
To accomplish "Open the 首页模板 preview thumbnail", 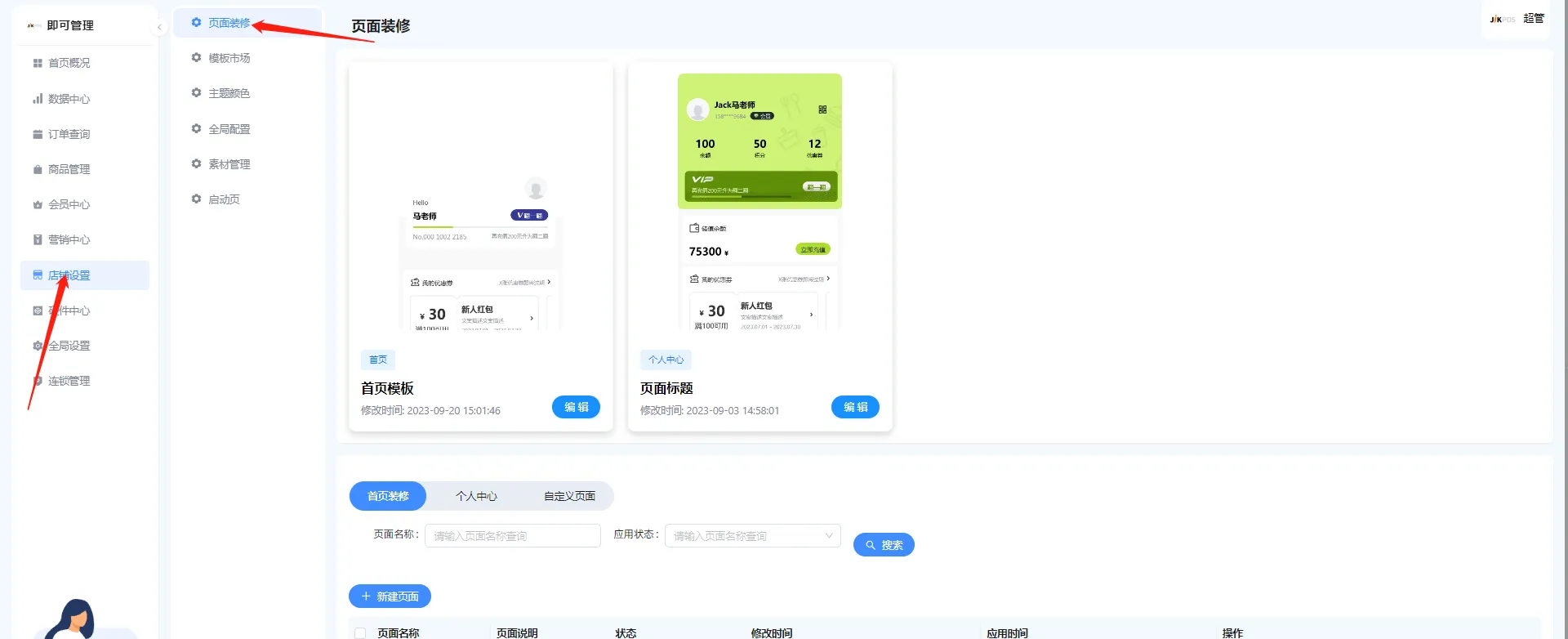I will [x=481, y=201].
